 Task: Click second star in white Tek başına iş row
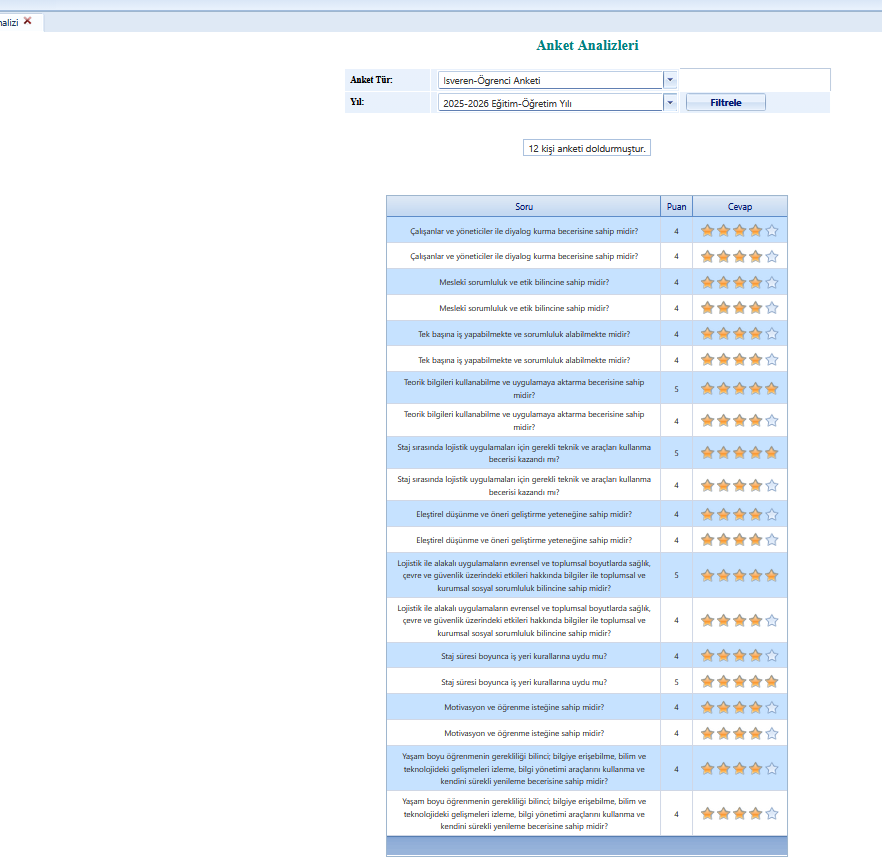pyautogui.click(x=723, y=360)
